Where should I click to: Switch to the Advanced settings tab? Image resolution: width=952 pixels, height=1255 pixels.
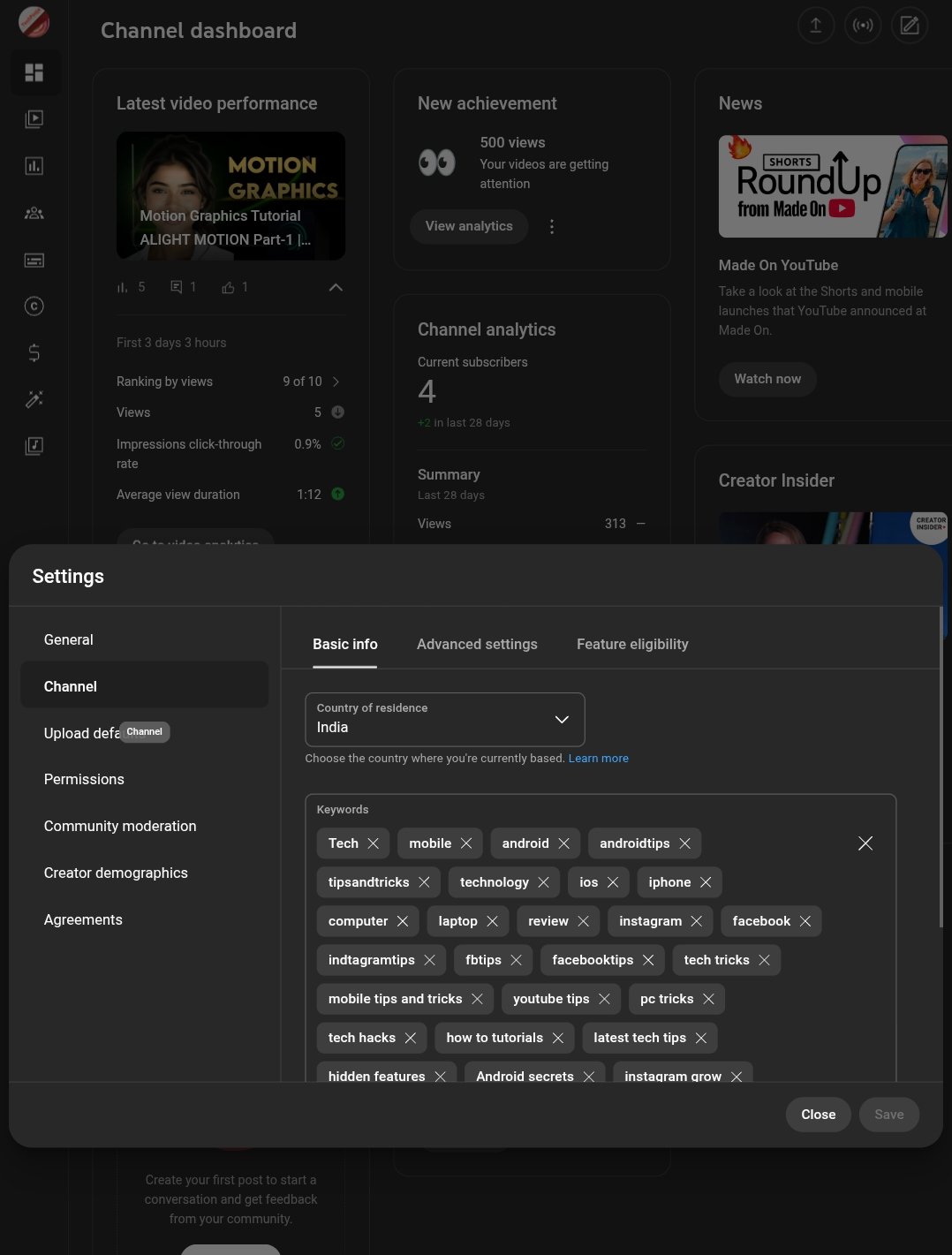pos(477,644)
